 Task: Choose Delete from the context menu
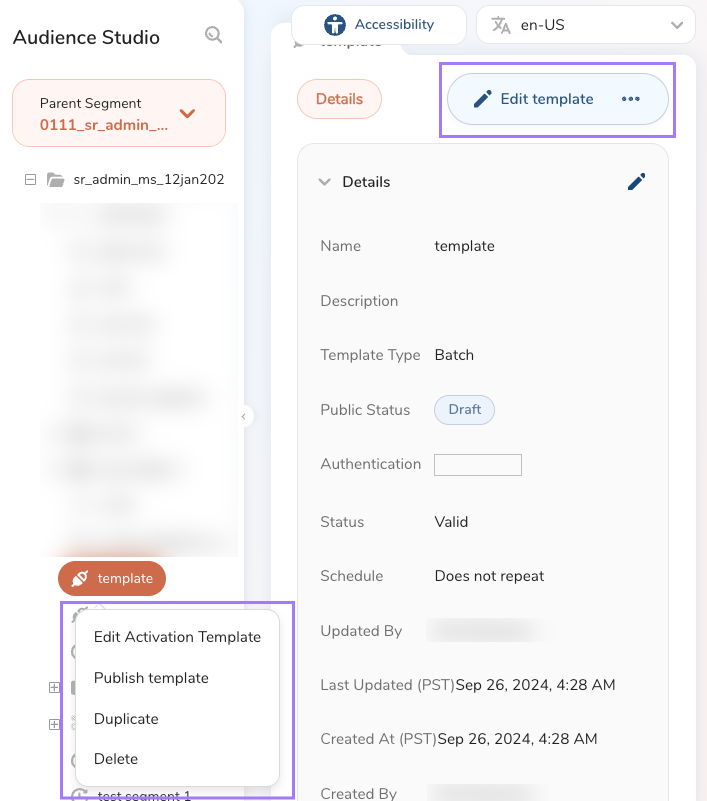click(116, 759)
